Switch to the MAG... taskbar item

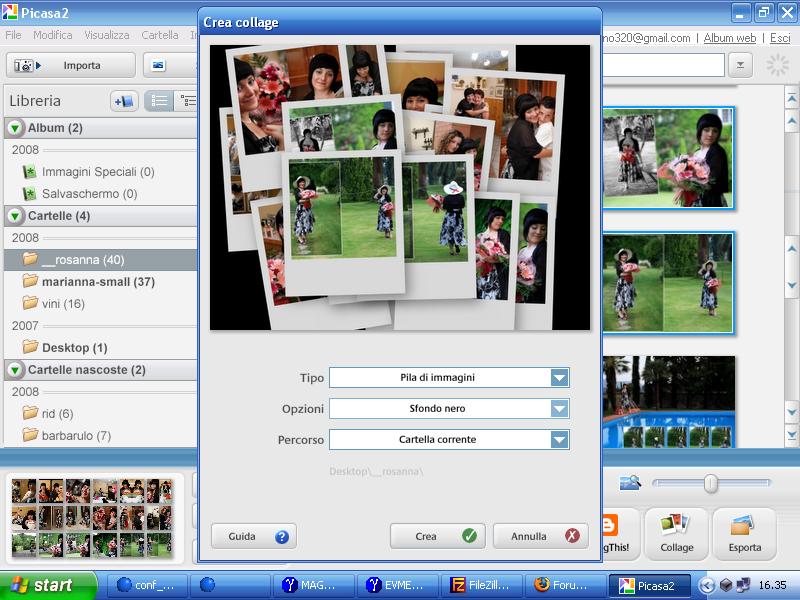[x=314, y=585]
